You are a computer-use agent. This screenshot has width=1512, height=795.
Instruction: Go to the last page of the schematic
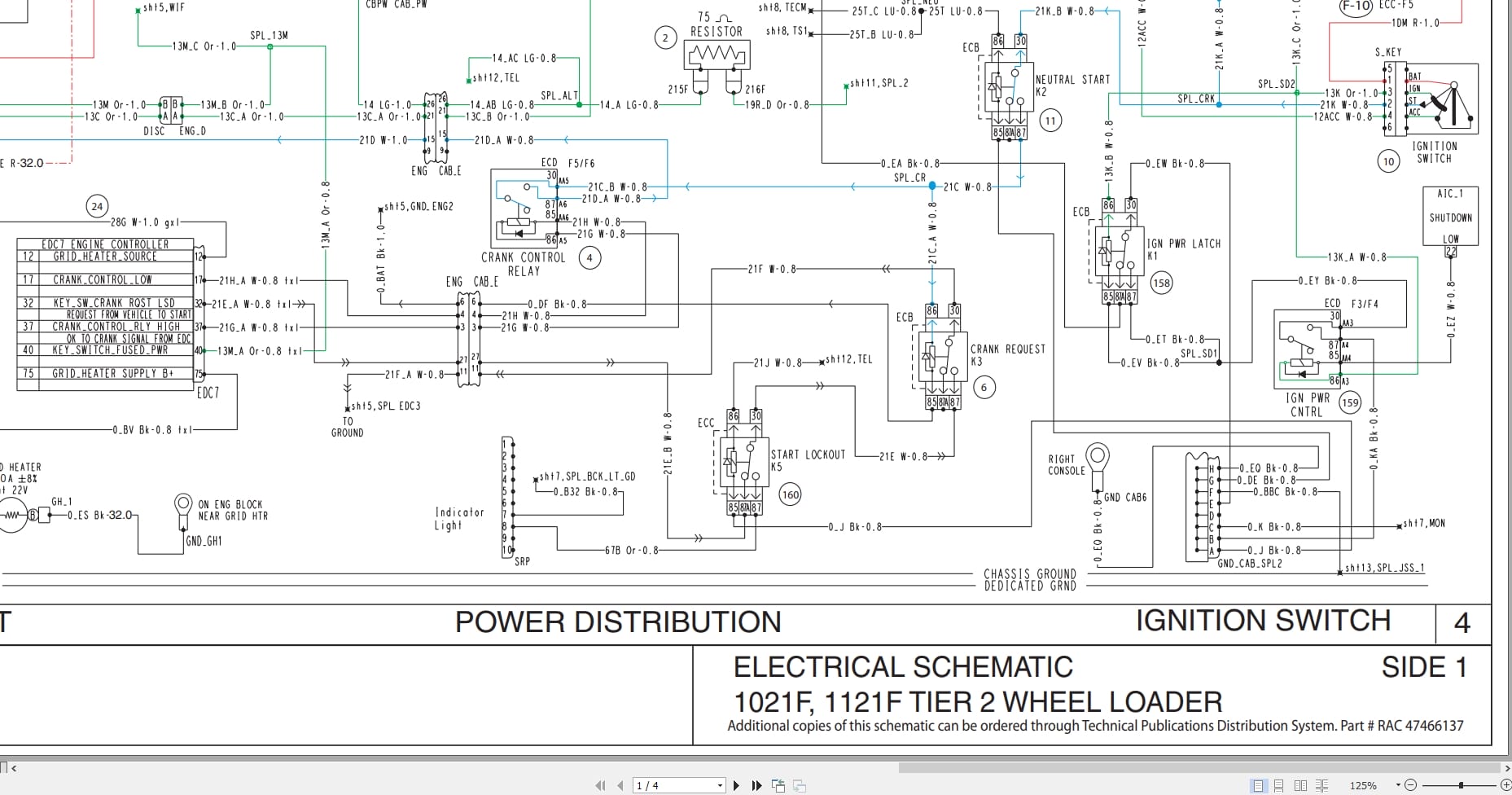coord(756,784)
